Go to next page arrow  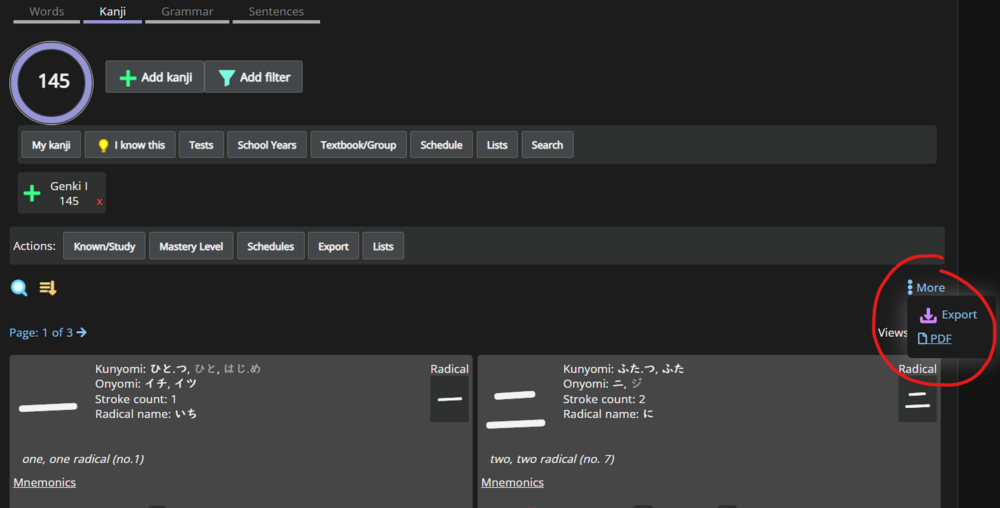[x=82, y=332]
